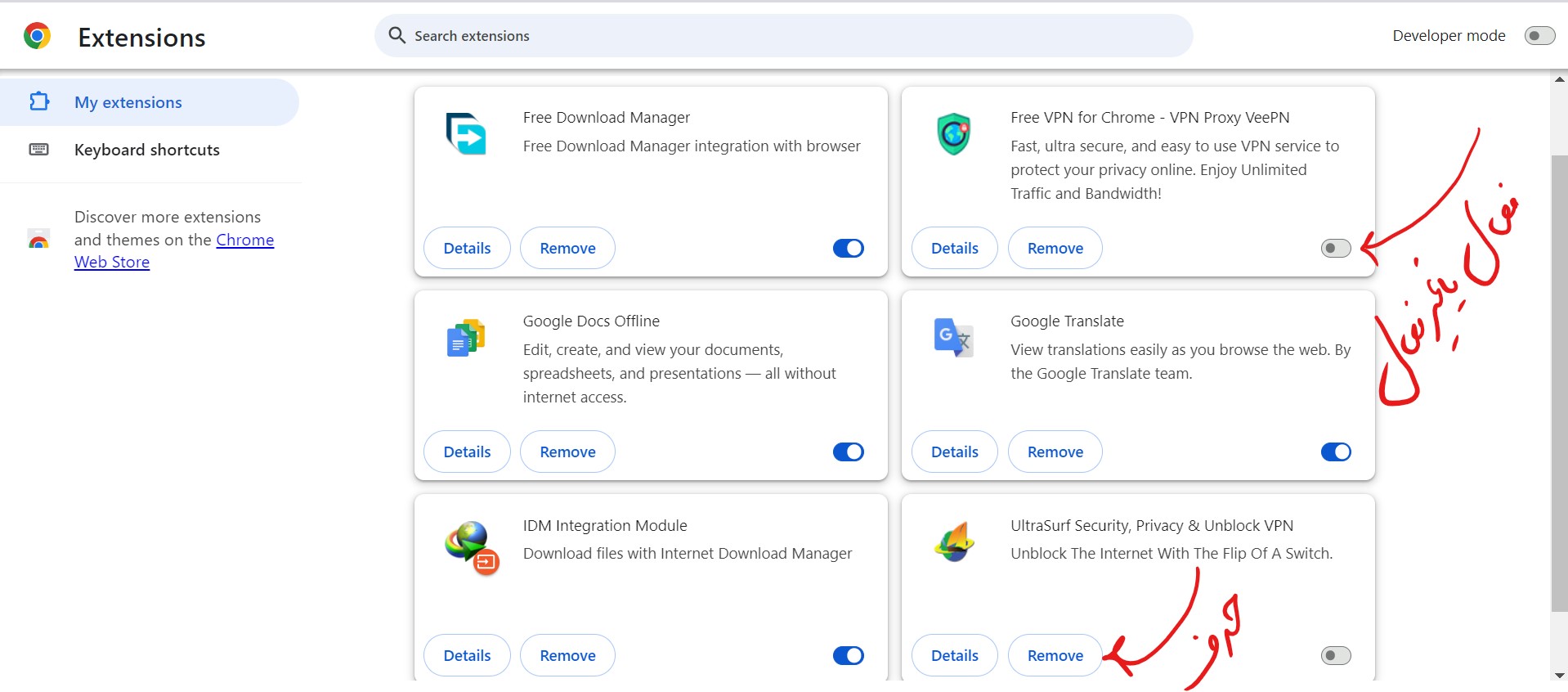The height and width of the screenshot is (692, 1568).
Task: Focus the Search extensions field
Action: [783, 35]
